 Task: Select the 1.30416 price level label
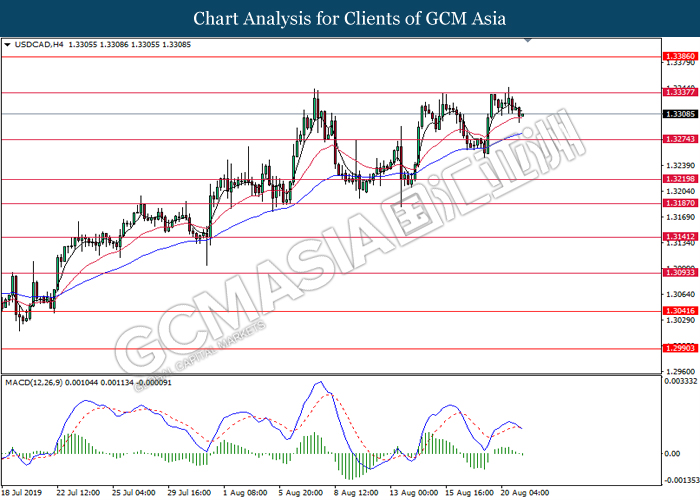point(680,311)
